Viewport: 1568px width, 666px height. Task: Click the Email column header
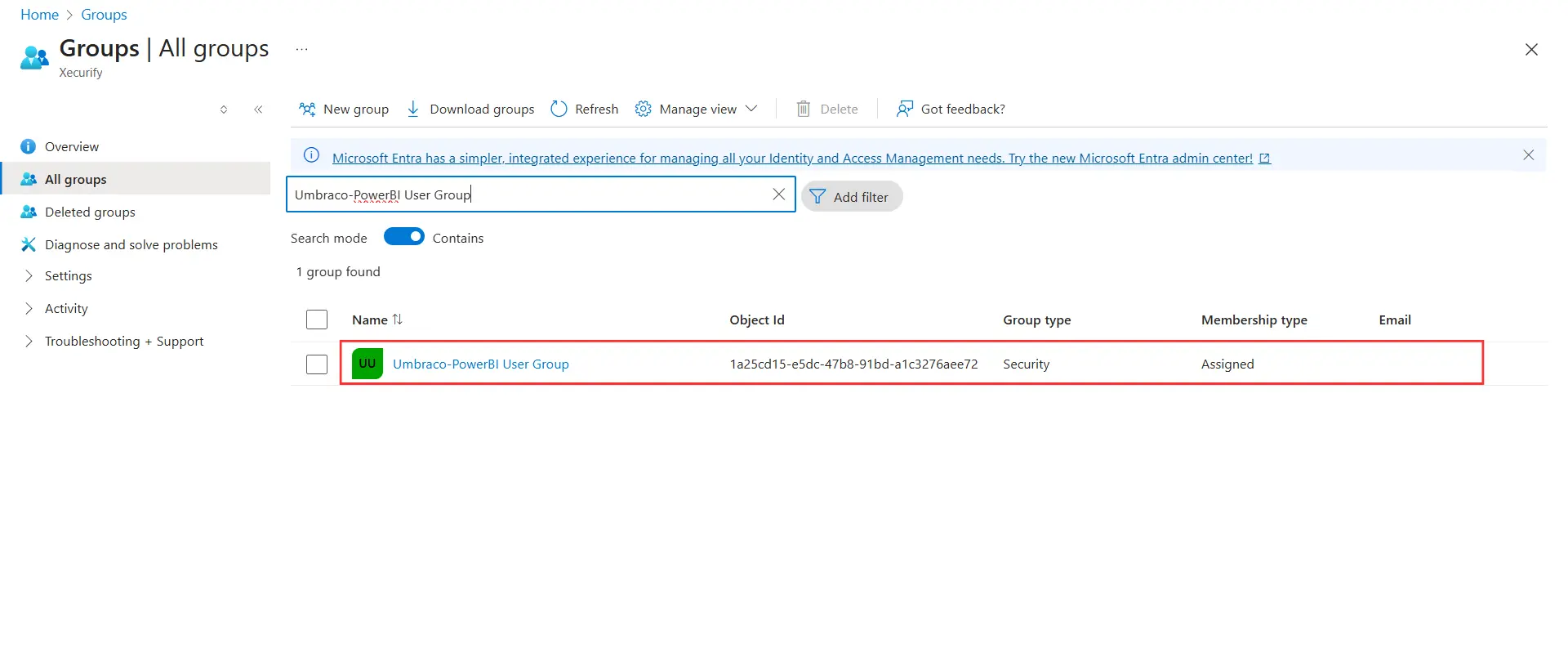point(1395,320)
